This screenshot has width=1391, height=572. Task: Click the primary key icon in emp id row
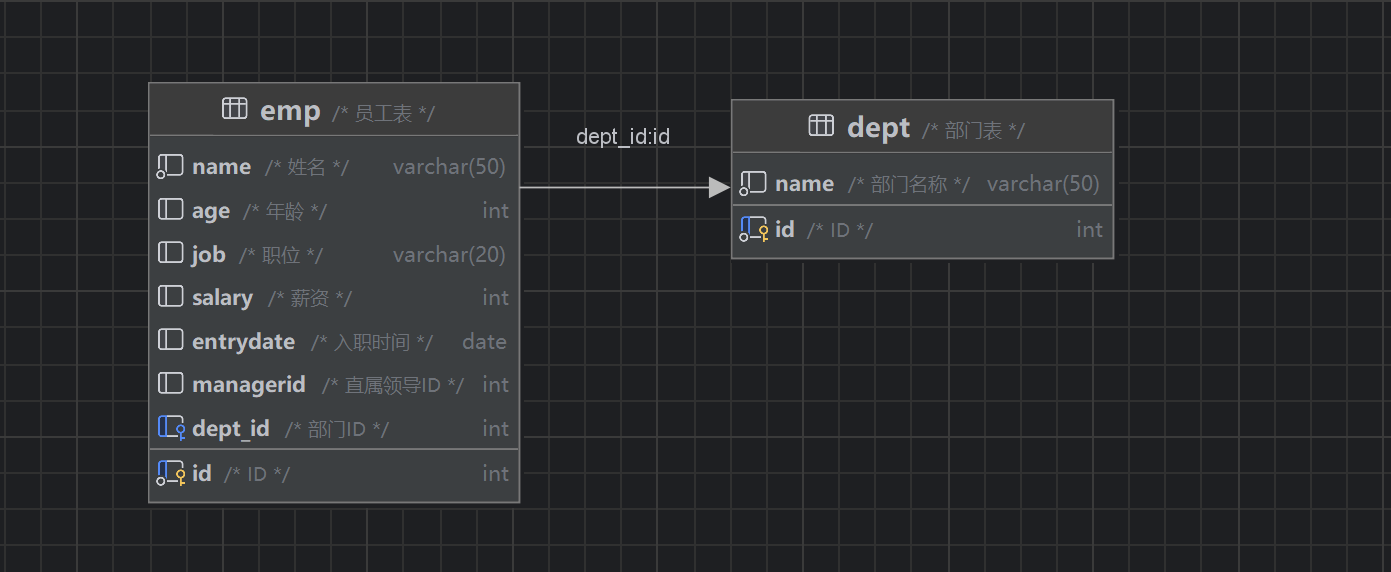click(171, 473)
